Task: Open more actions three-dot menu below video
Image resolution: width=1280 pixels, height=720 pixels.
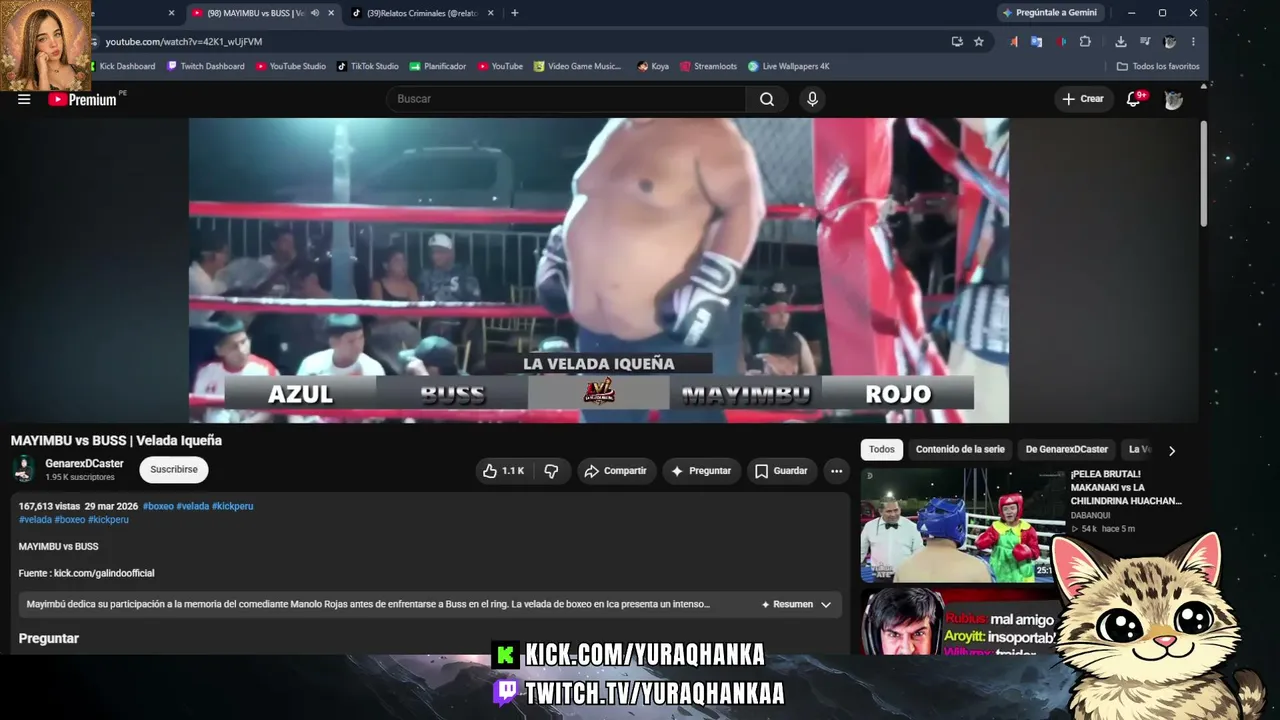Action: click(837, 471)
